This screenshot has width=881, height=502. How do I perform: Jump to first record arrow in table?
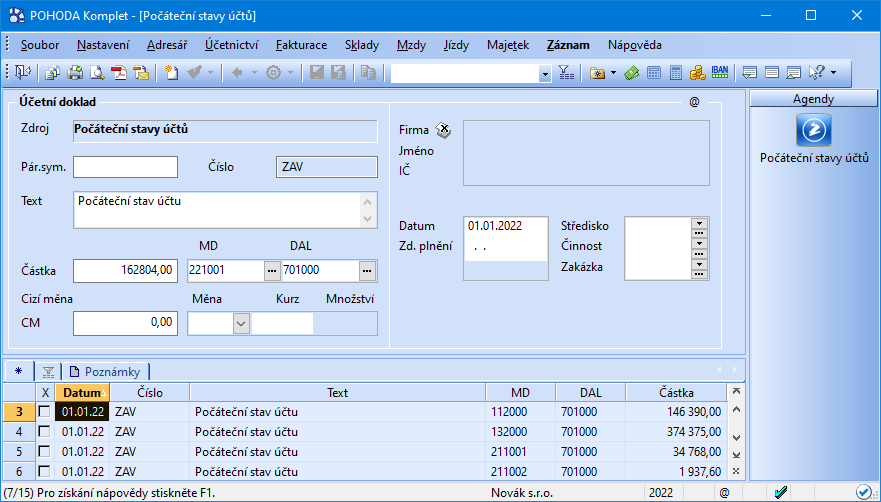point(737,391)
